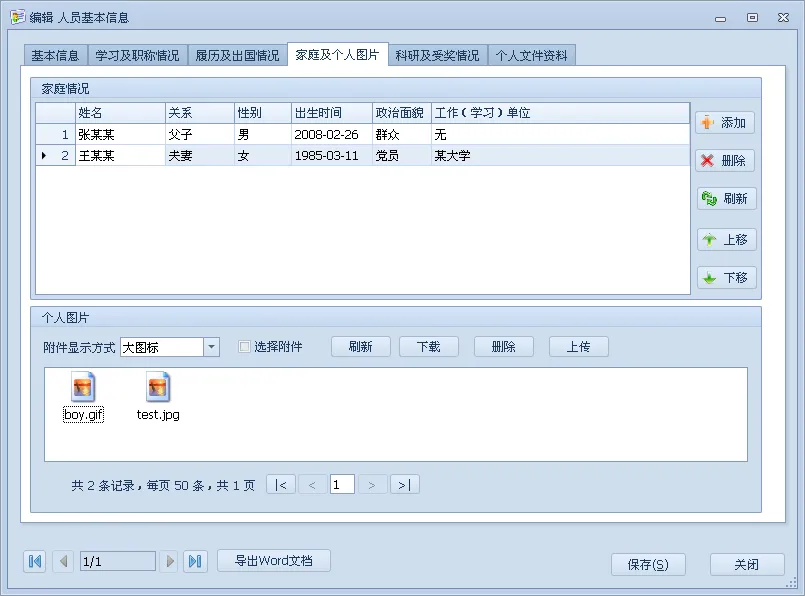Click 导出Word文档 export button

point(274,561)
